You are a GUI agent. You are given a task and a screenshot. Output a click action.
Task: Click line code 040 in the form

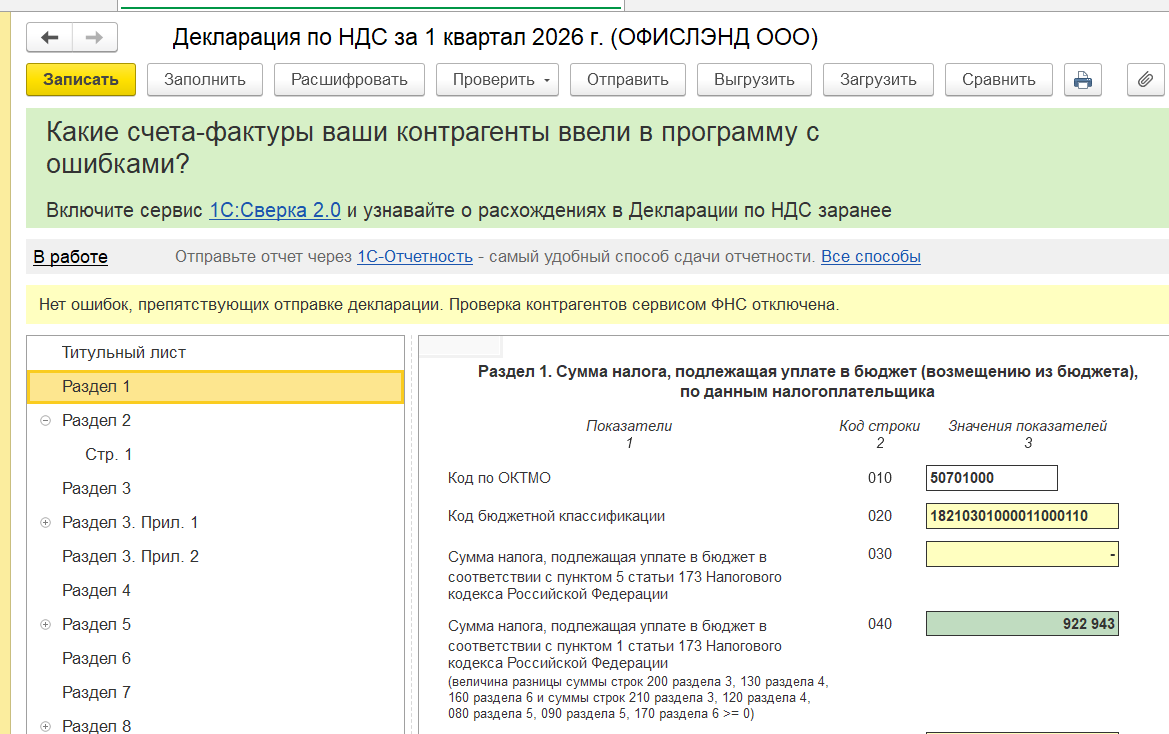880,624
